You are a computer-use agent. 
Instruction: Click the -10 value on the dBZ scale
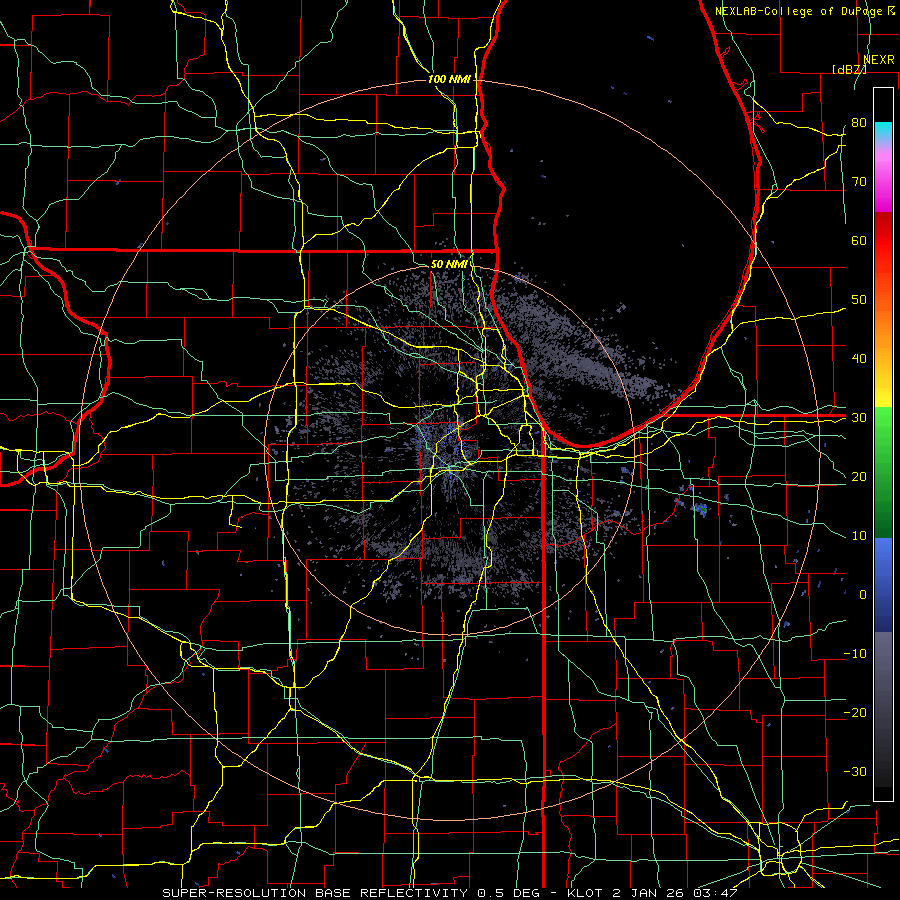(855, 654)
